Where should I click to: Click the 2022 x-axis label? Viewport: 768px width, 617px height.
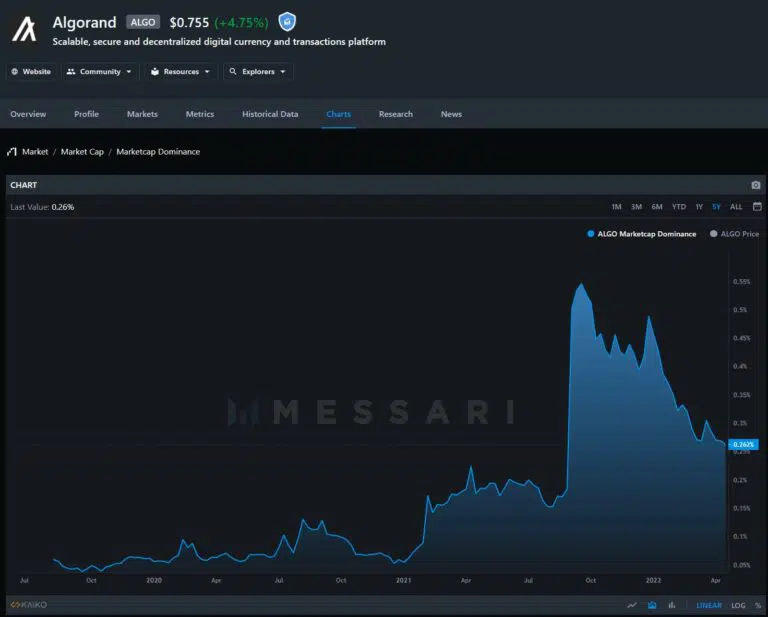(653, 580)
